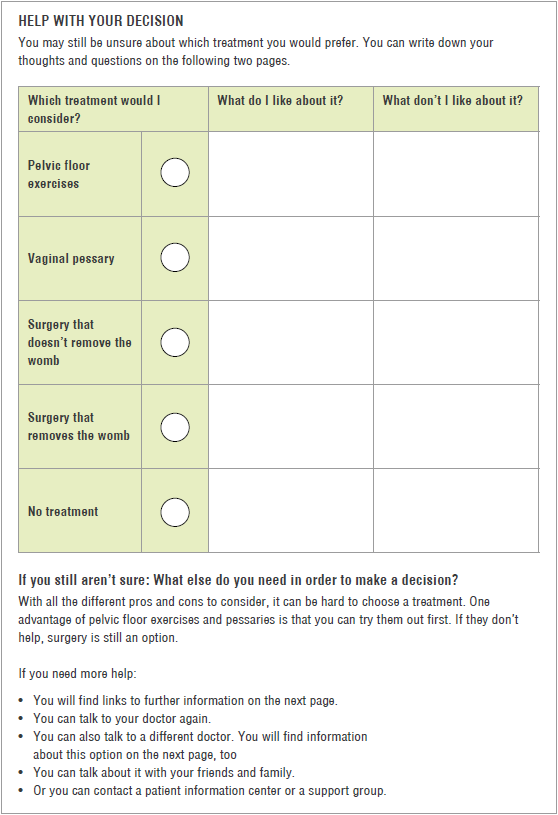558x815 pixels.
Task: Select the No treatment radio circle
Action: (x=175, y=512)
